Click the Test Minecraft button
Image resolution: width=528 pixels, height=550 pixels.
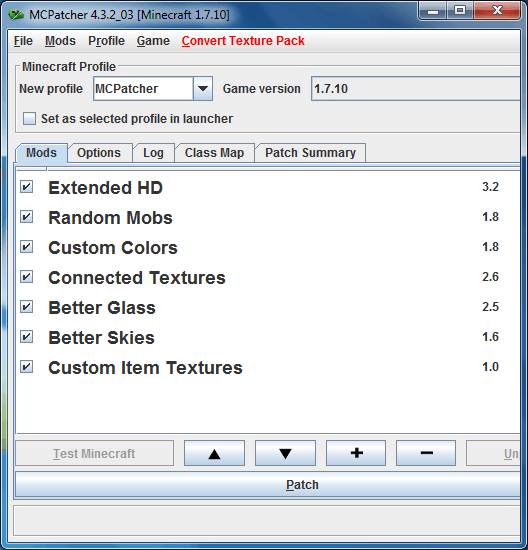[94, 453]
